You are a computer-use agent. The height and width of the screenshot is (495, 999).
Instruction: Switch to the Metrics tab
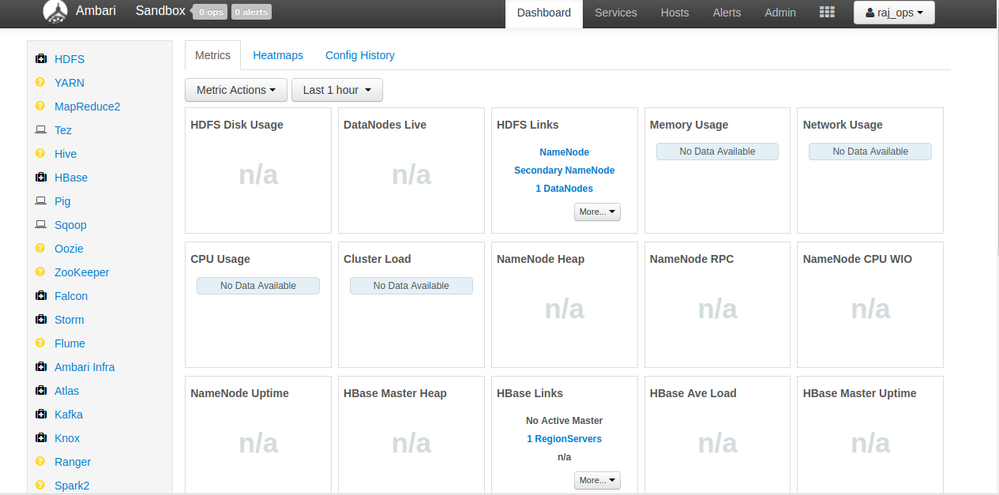[213, 55]
